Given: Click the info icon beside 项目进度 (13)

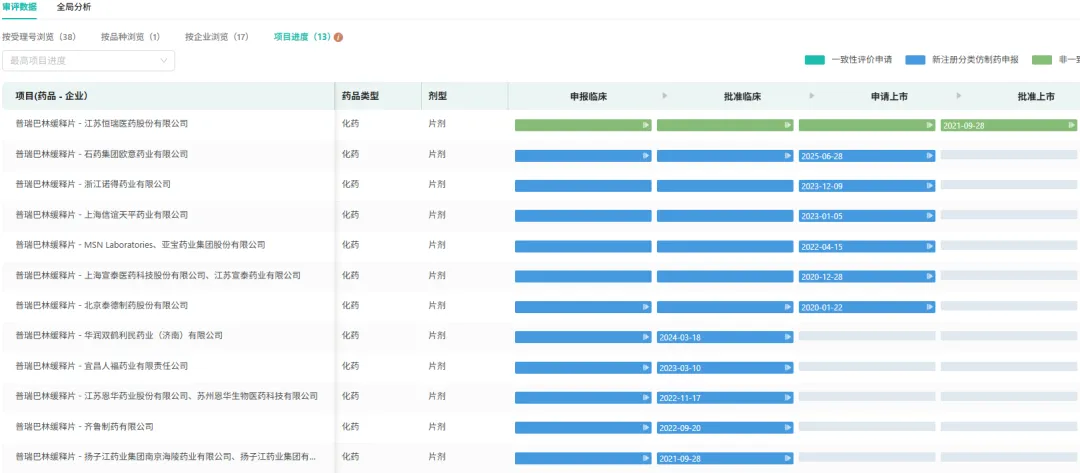Looking at the screenshot, I should (339, 37).
